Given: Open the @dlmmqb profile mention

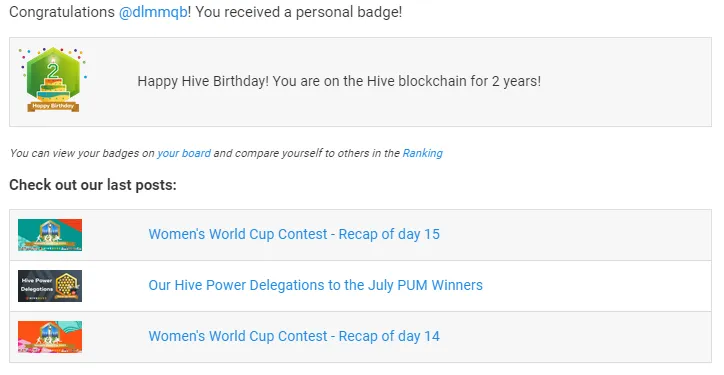Looking at the screenshot, I should click(153, 12).
